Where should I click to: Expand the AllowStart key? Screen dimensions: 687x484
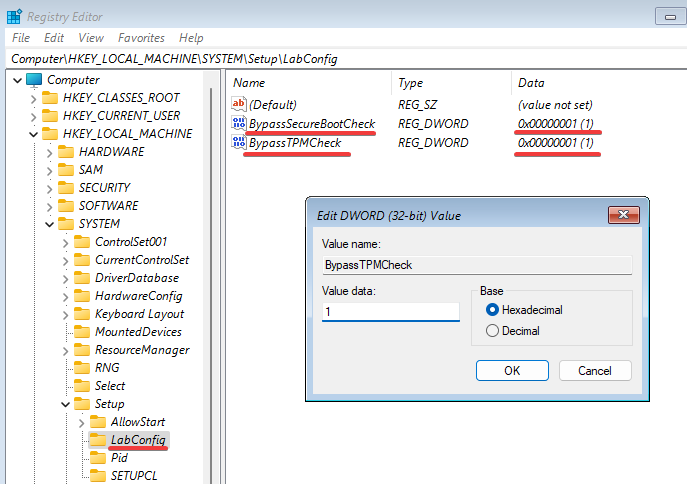81,422
